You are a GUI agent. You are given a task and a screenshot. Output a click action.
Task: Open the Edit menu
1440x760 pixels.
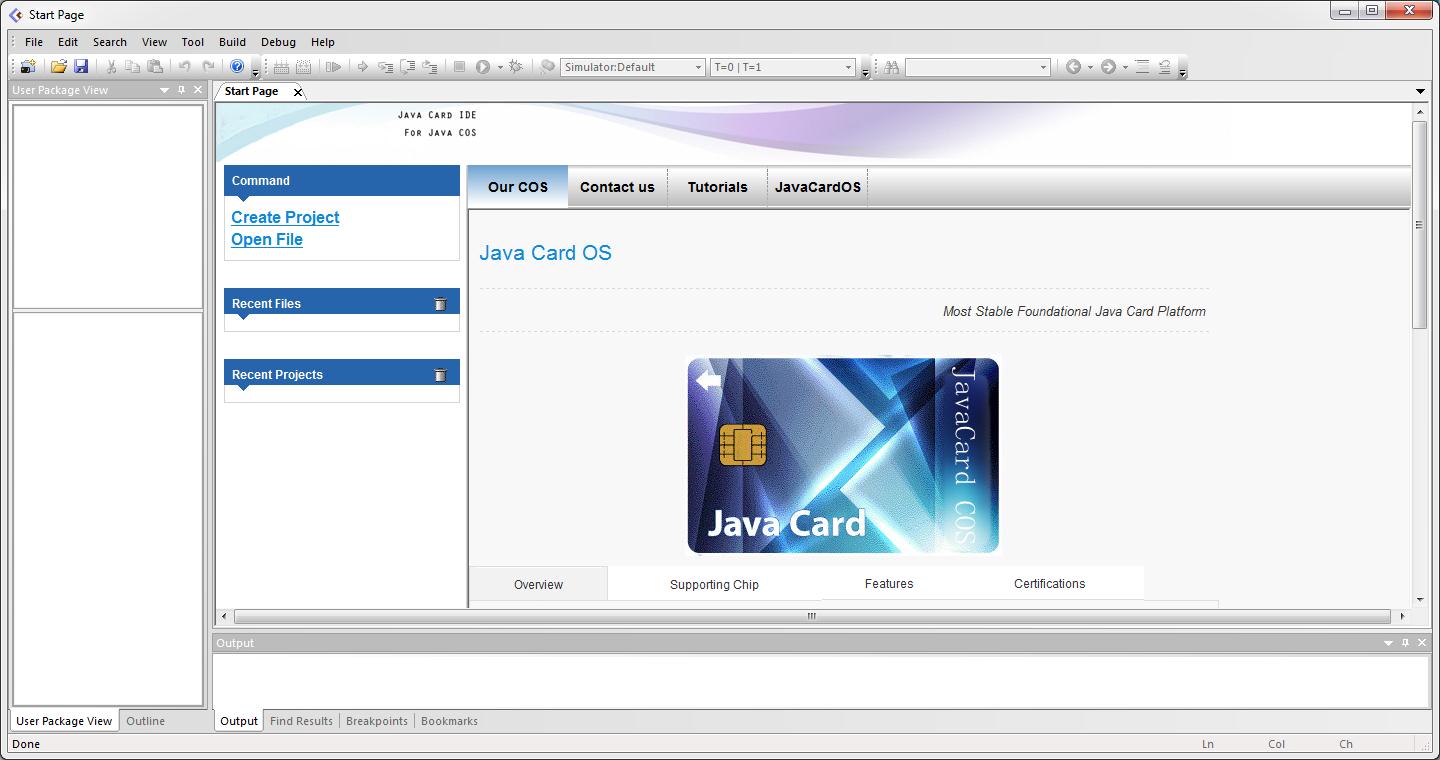click(68, 42)
